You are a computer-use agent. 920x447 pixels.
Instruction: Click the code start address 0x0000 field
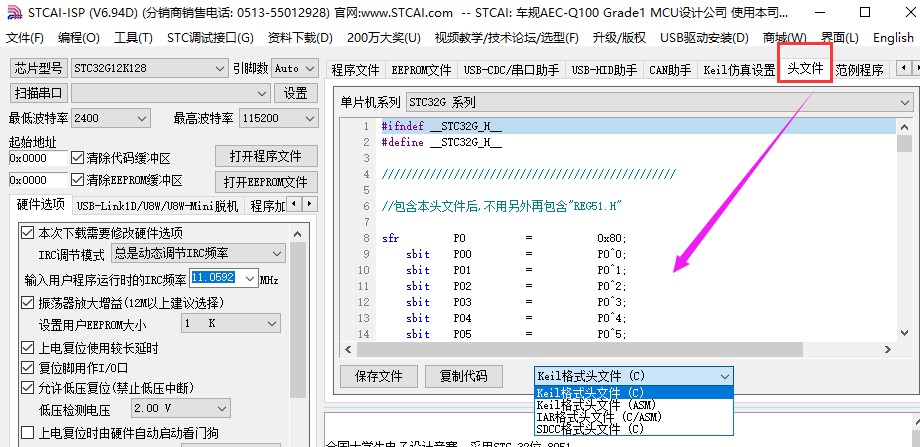click(x=38, y=158)
